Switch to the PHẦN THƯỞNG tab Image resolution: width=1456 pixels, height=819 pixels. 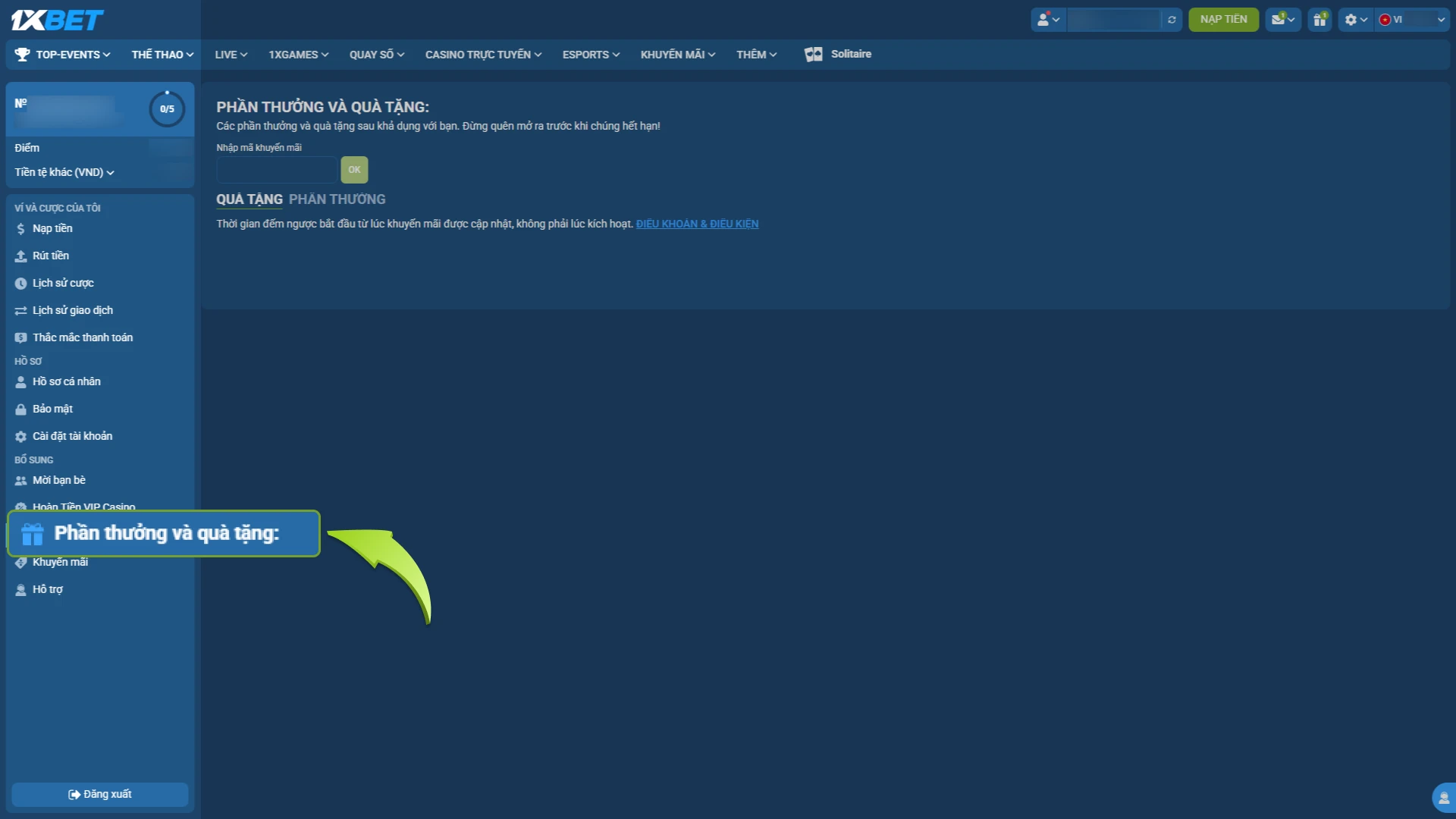(x=337, y=199)
